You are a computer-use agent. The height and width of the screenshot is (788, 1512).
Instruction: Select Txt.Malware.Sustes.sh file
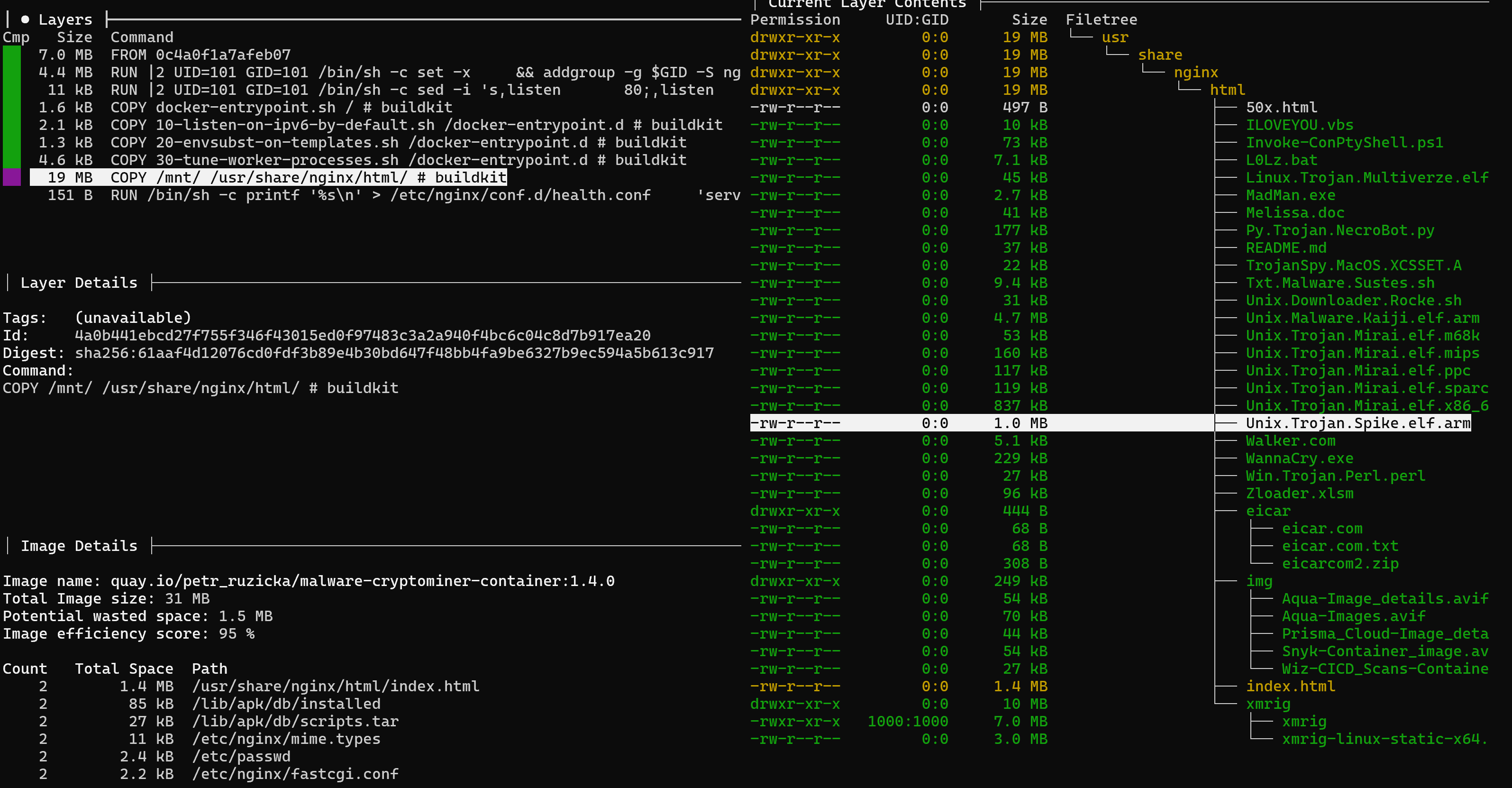(1340, 283)
